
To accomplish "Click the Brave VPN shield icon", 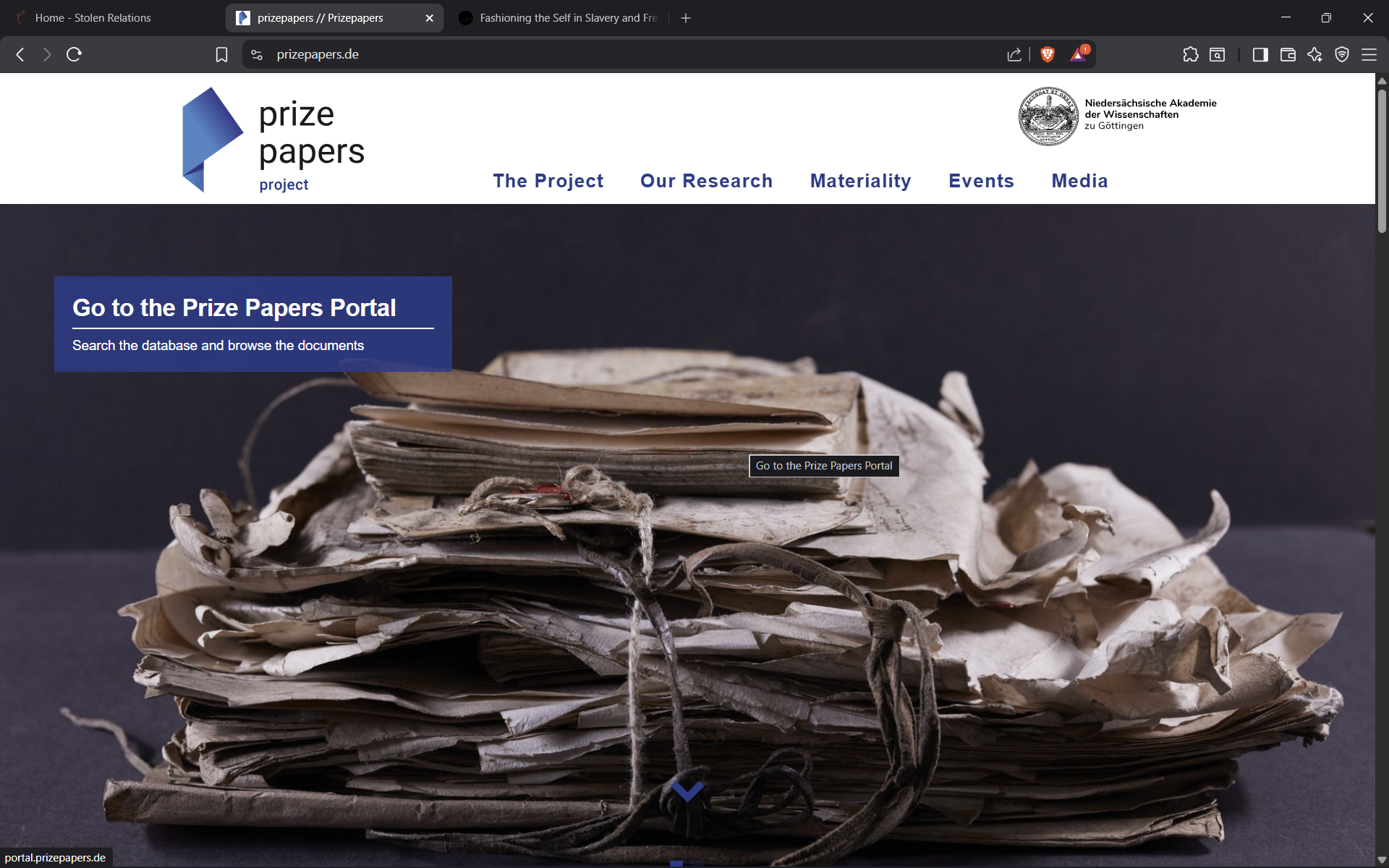I will 1341,54.
